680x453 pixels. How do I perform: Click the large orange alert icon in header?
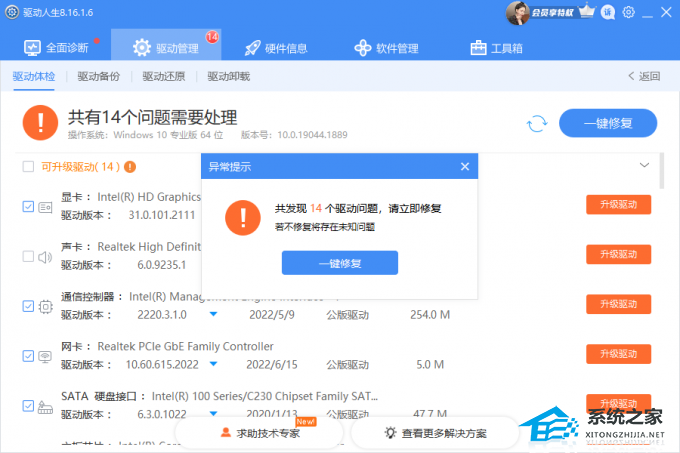click(40, 123)
